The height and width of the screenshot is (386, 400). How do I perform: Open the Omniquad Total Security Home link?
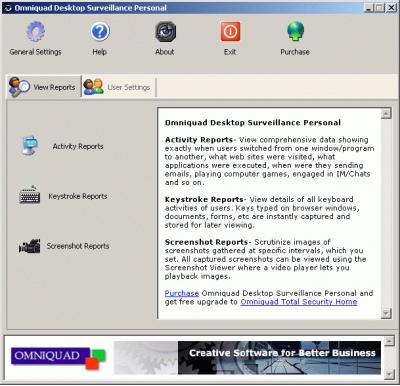[x=299, y=302]
